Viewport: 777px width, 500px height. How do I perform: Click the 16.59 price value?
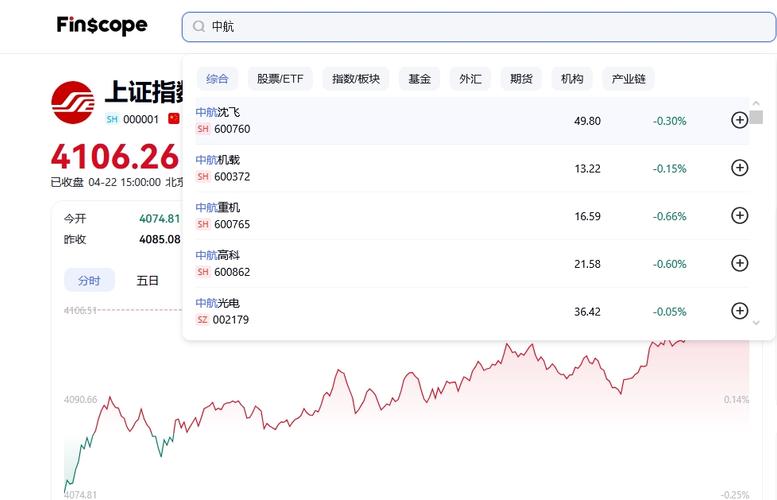pos(587,216)
